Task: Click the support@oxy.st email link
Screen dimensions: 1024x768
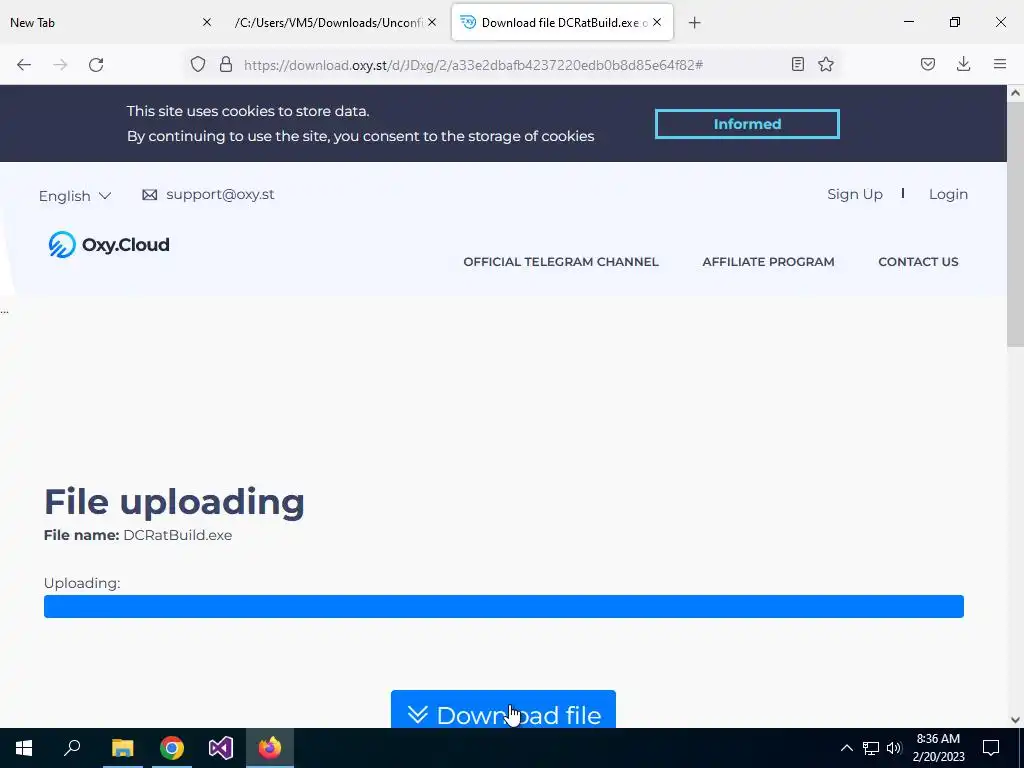Action: [x=220, y=195]
